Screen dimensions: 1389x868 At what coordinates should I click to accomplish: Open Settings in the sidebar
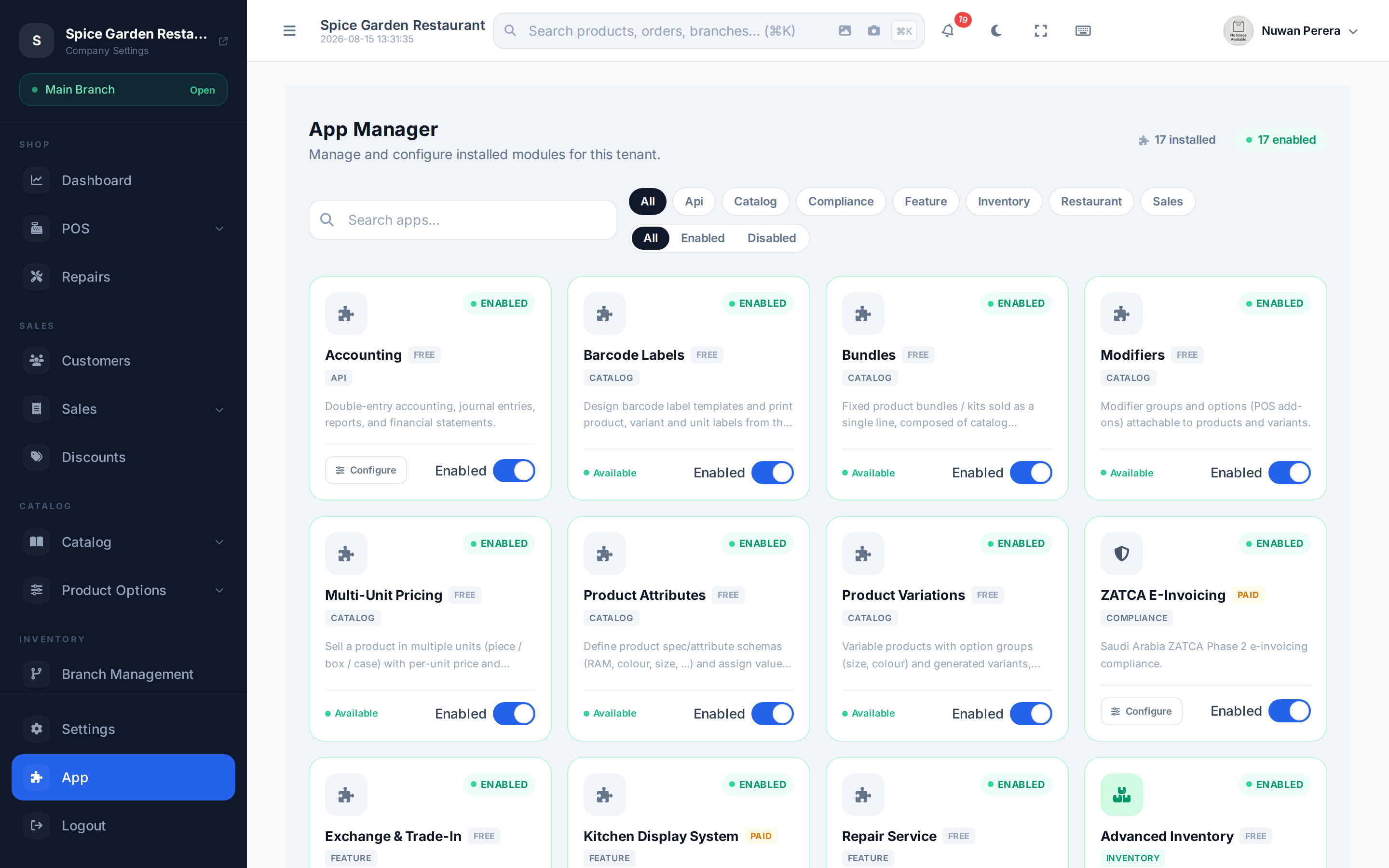click(x=123, y=729)
